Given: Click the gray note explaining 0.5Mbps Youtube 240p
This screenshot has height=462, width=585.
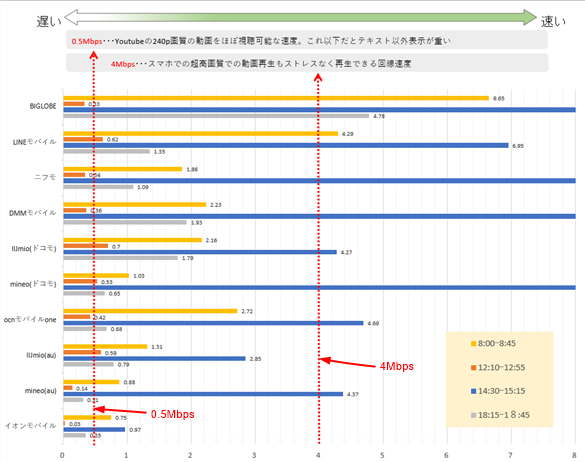Looking at the screenshot, I should pos(307,40).
